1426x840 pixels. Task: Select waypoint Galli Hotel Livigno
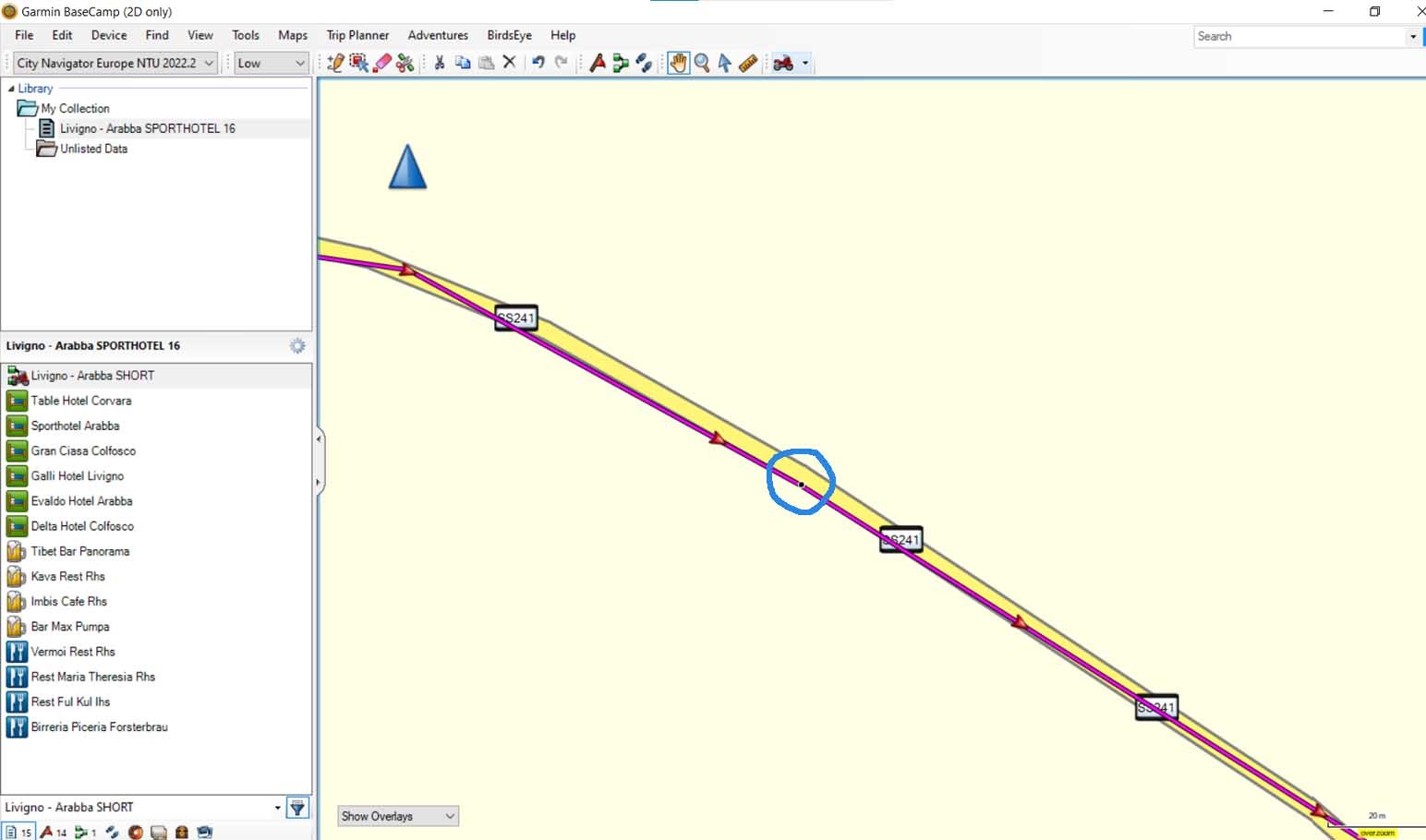coord(156,475)
